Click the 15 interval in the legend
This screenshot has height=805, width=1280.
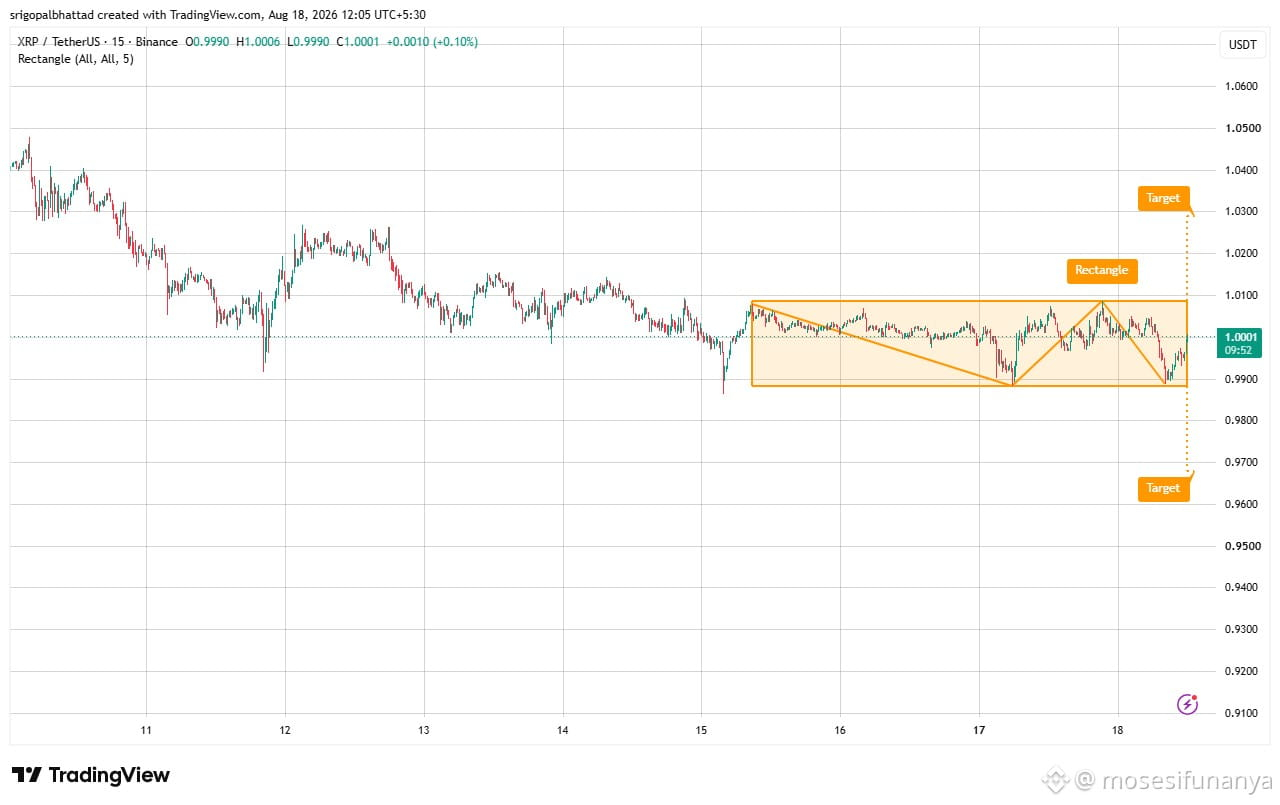point(118,42)
